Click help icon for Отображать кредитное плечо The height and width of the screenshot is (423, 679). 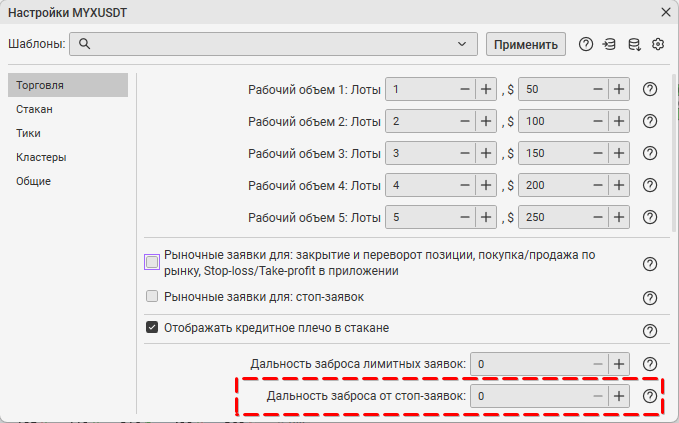click(x=649, y=331)
